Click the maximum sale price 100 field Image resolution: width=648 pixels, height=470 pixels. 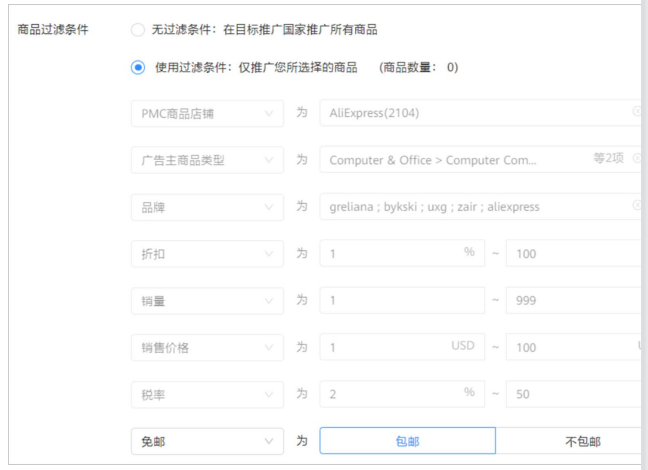click(x=574, y=347)
